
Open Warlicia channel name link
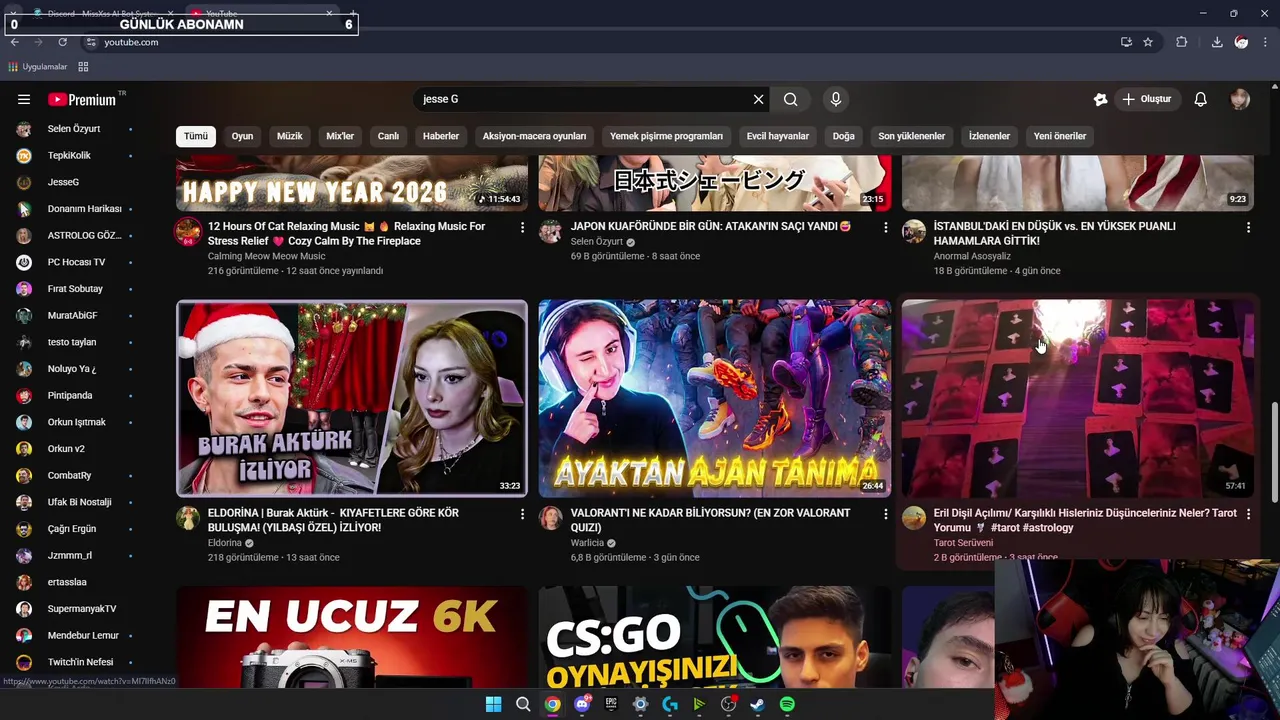pyautogui.click(x=587, y=543)
